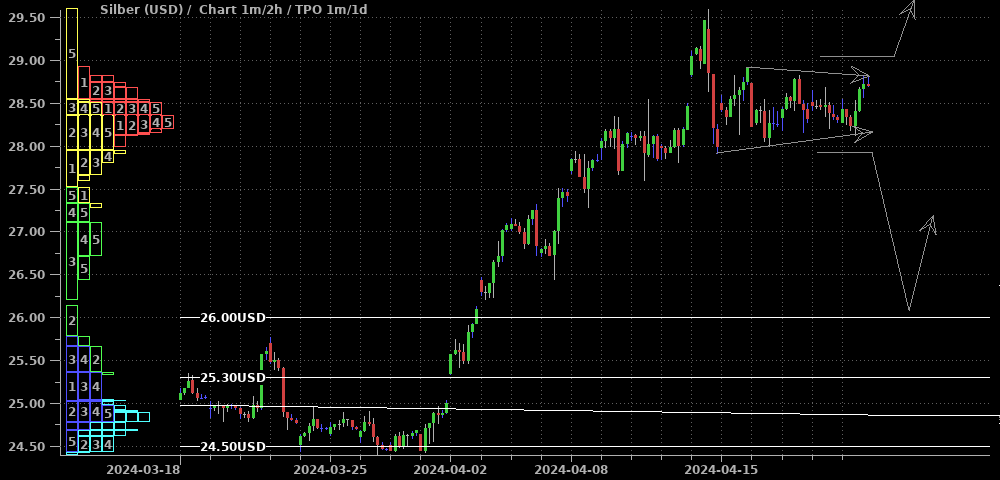1000x480 pixels.
Task: Click the 26.00USD horizontal line label
Action: click(x=233, y=317)
